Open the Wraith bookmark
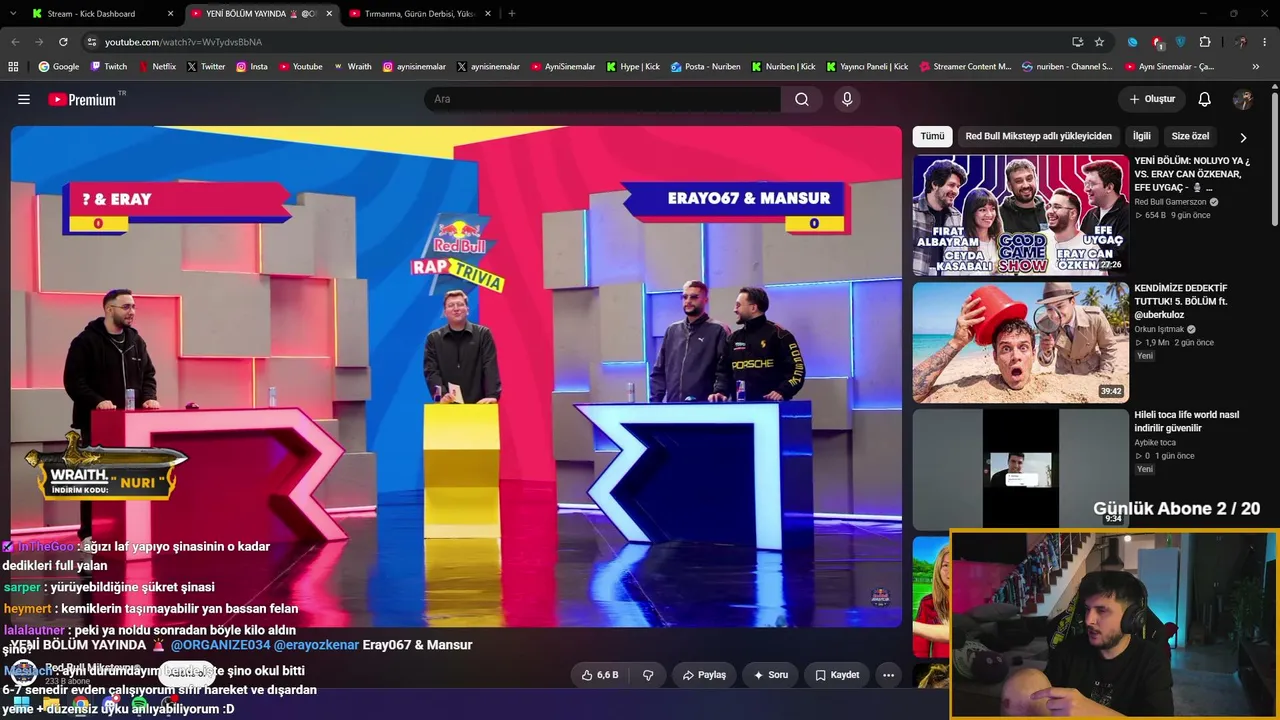Screen dimensions: 1280x720 [x=352, y=67]
